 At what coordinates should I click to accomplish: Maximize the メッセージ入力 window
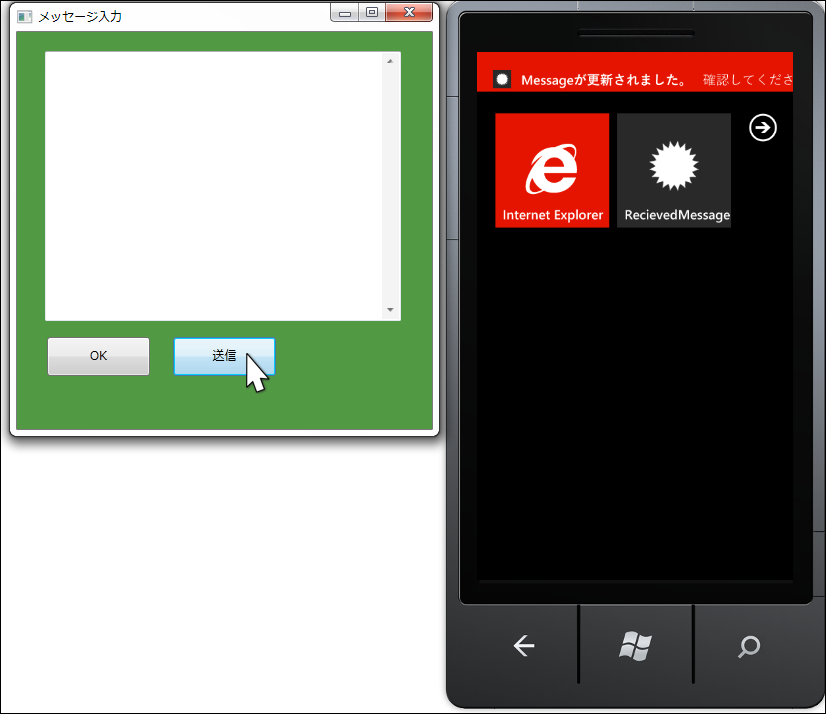(x=372, y=13)
